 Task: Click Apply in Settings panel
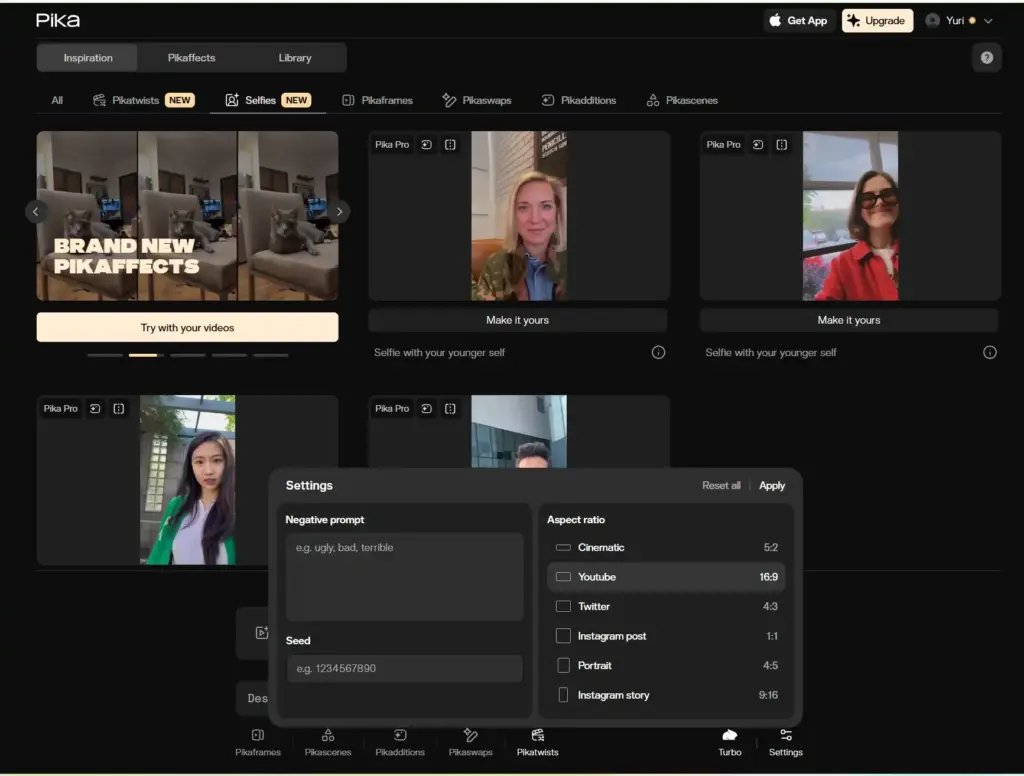pos(772,486)
